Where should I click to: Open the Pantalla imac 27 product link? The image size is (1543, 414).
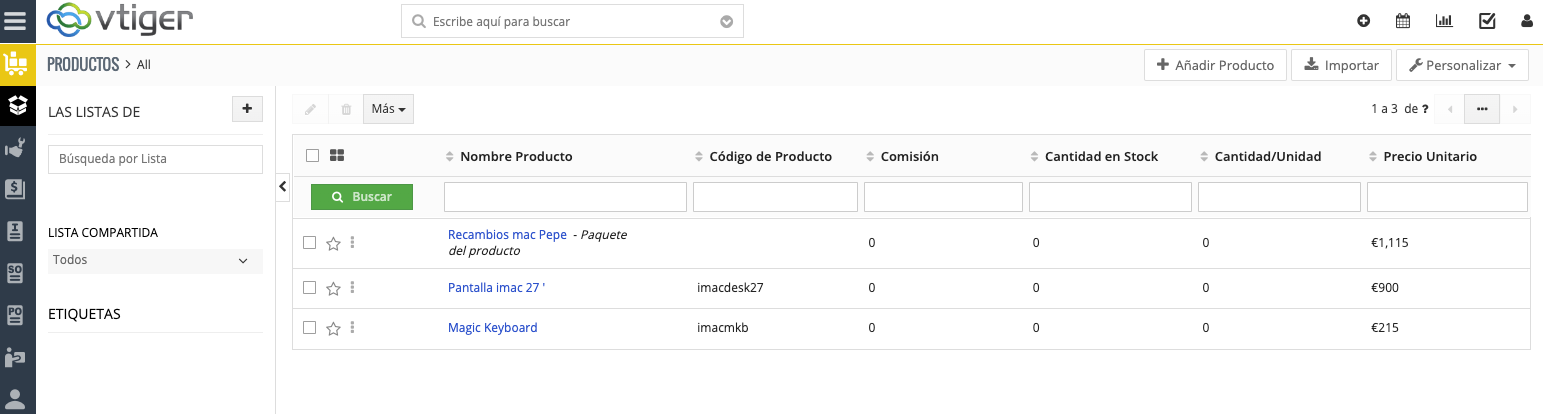496,288
